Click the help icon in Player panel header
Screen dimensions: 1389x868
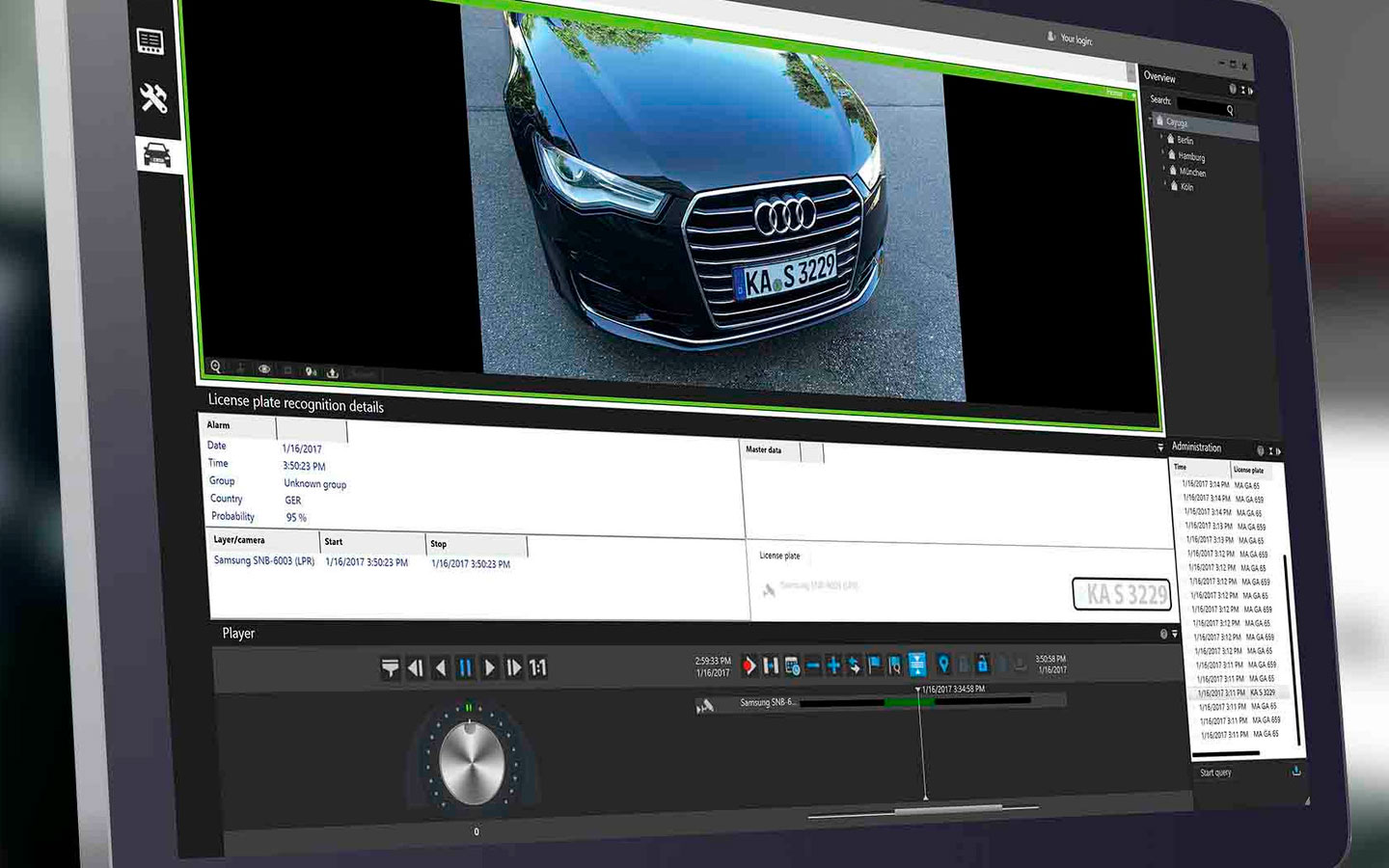click(1163, 634)
